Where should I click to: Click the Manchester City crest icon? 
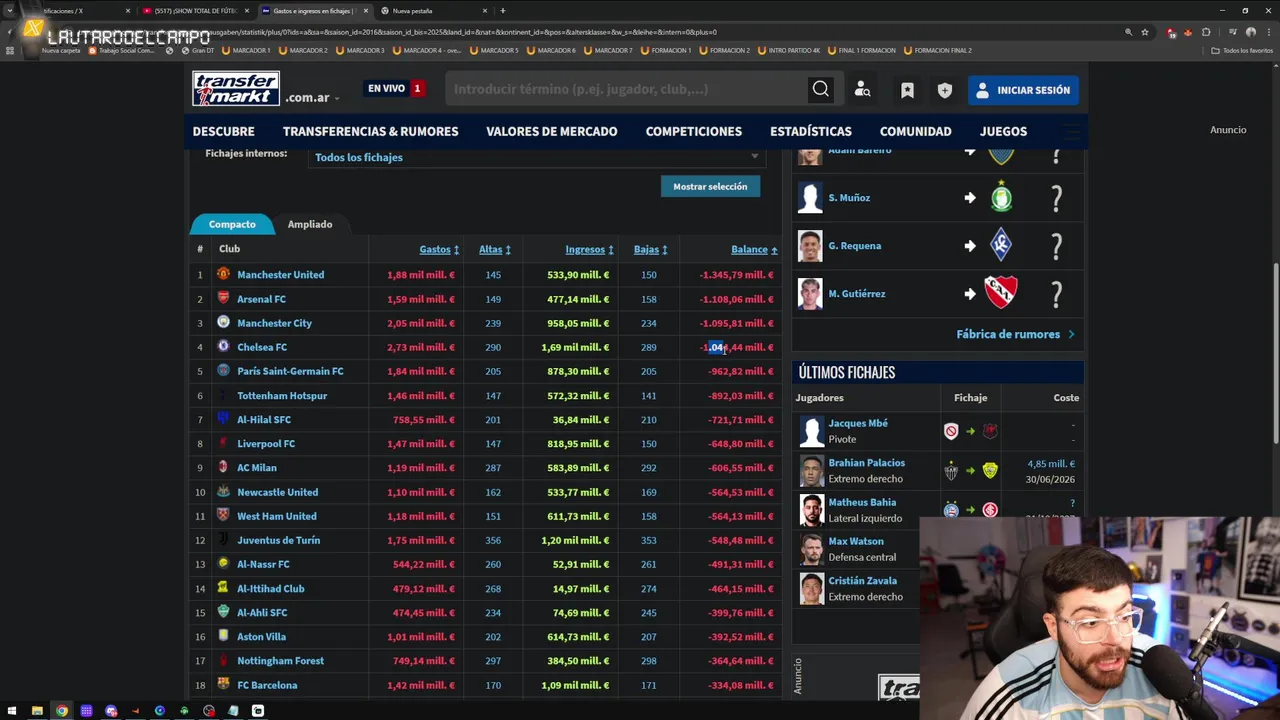[x=223, y=322]
